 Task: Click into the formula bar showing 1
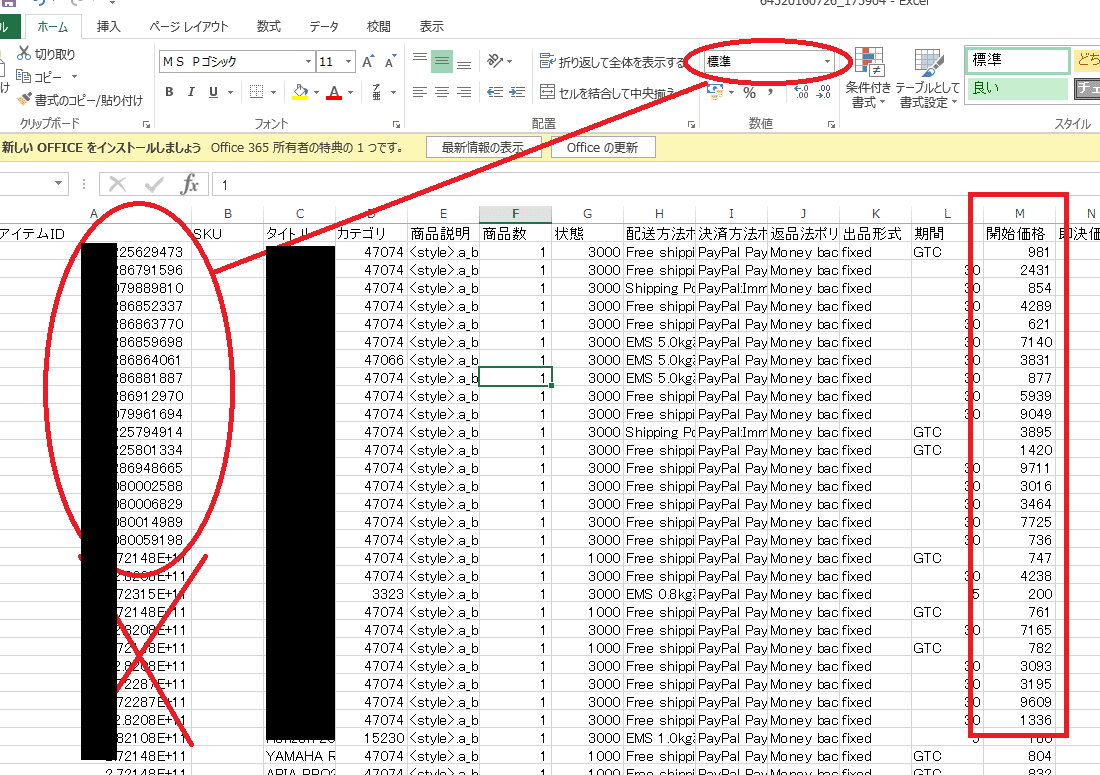coord(655,184)
